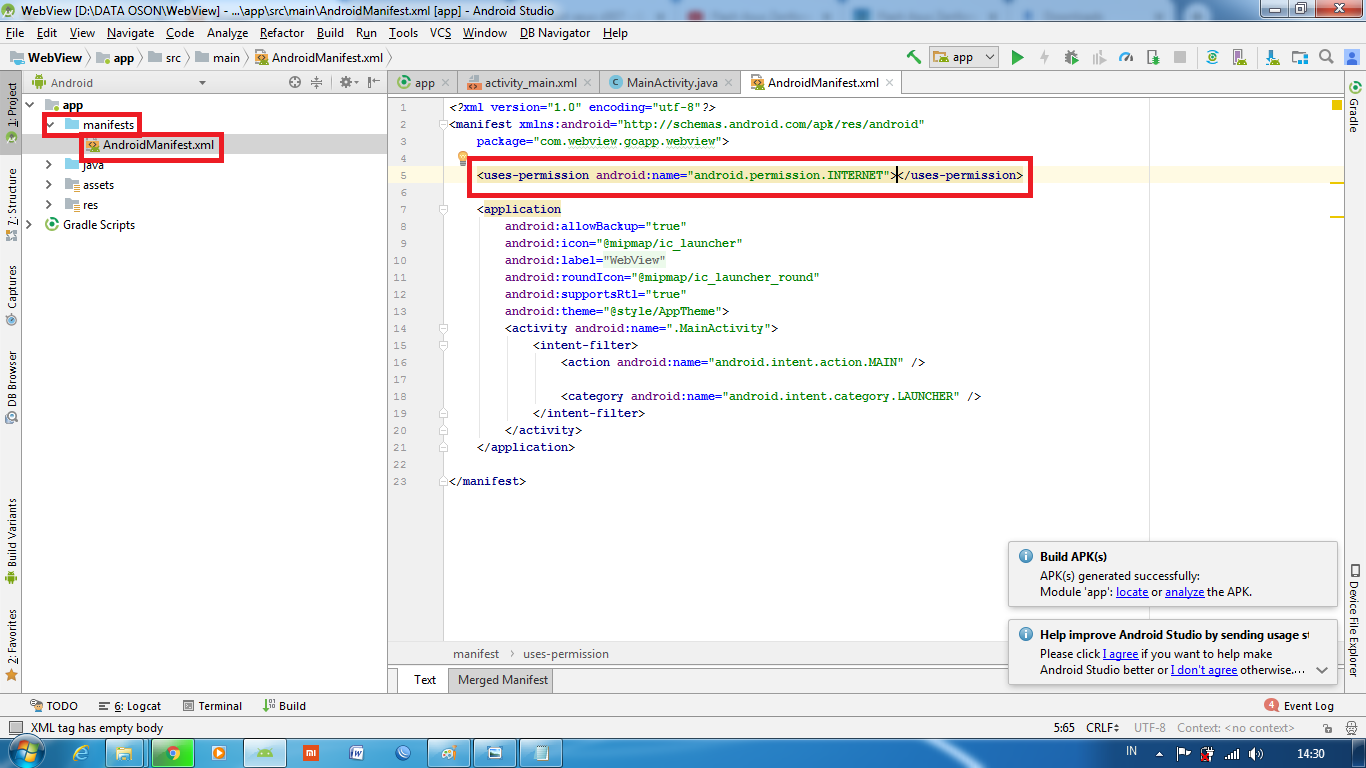Expand the java folder arrow

[49, 165]
